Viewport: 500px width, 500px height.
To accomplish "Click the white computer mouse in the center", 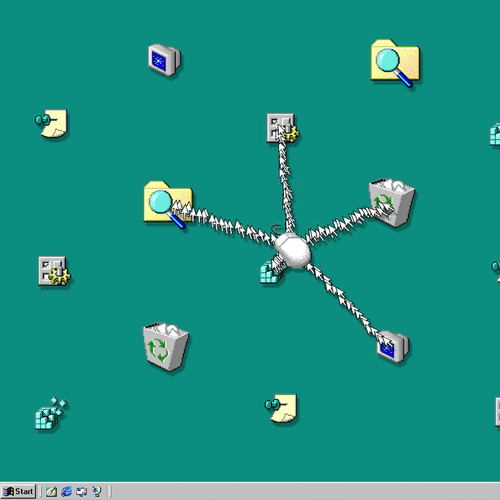I will click(x=293, y=251).
